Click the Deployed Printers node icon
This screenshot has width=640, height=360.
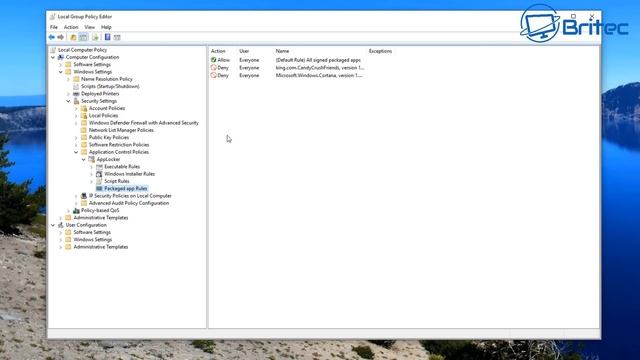coord(76,94)
